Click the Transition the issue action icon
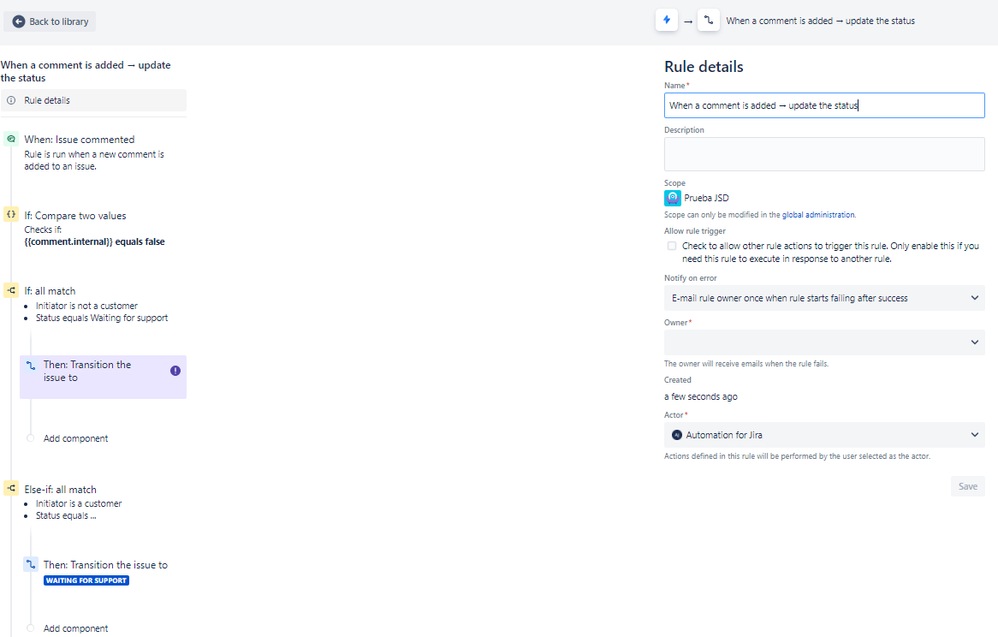This screenshot has width=998, height=637. click(31, 364)
